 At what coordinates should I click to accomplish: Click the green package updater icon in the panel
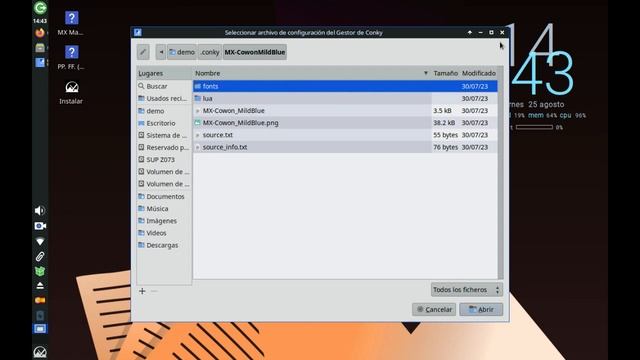(40, 271)
